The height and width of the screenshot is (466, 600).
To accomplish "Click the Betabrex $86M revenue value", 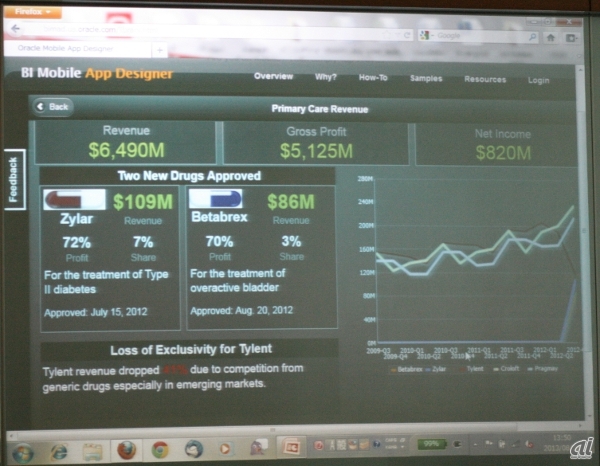I will click(291, 202).
